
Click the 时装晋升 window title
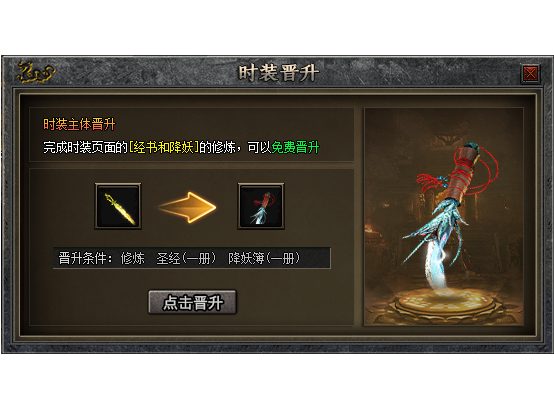(278, 73)
